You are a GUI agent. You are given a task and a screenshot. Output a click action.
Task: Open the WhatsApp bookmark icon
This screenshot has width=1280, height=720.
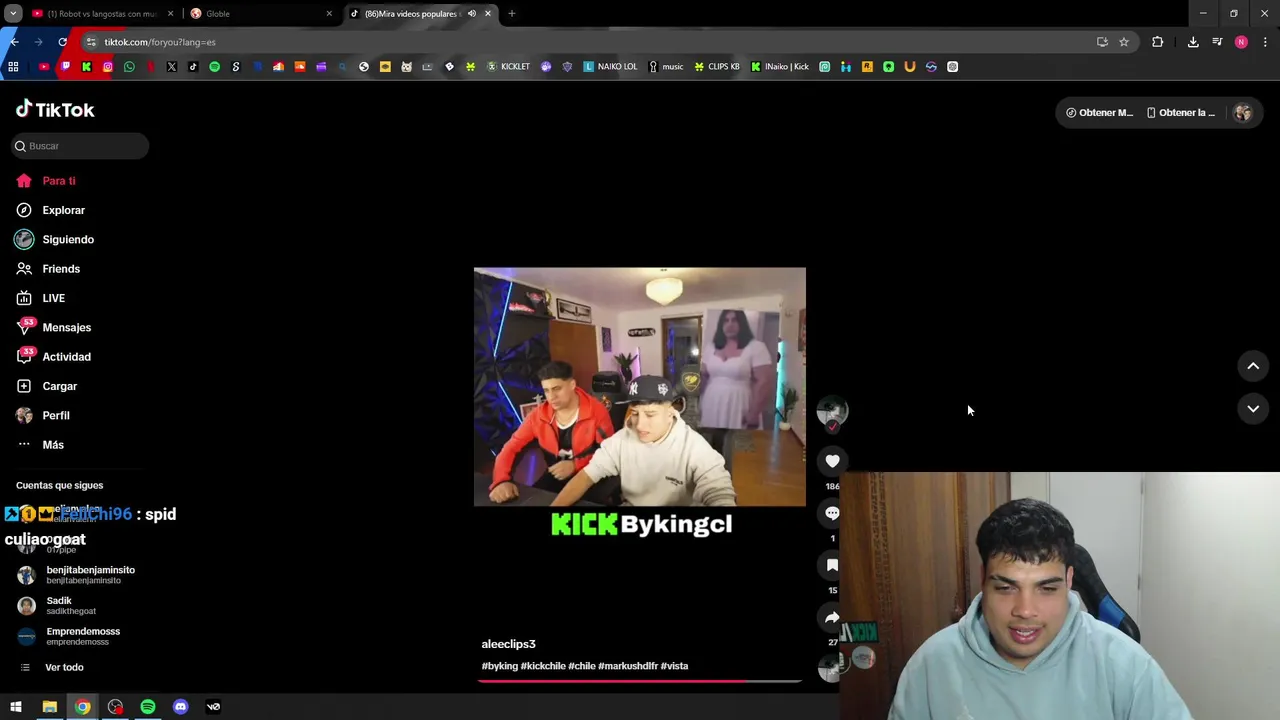(129, 67)
